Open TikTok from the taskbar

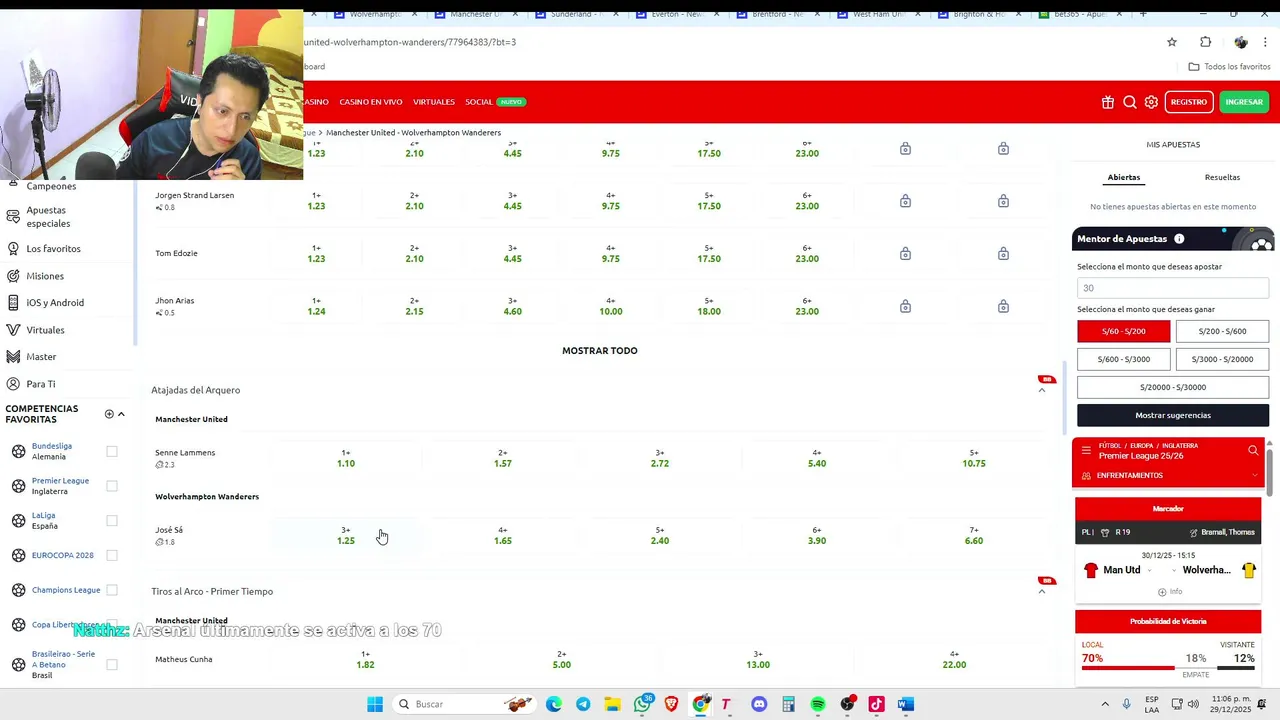(x=876, y=704)
